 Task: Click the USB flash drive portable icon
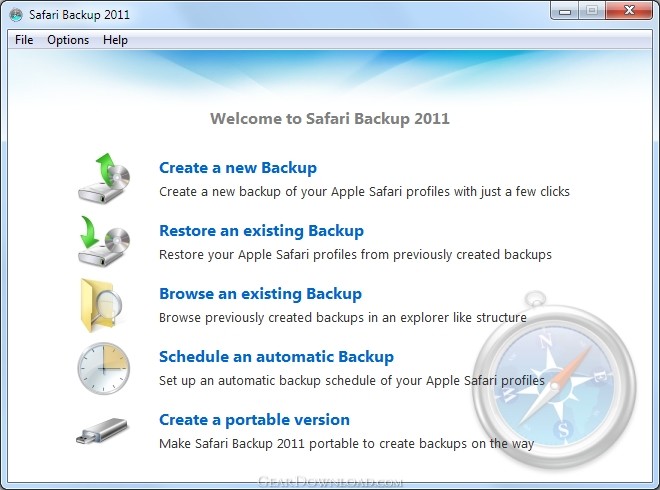(x=102, y=431)
